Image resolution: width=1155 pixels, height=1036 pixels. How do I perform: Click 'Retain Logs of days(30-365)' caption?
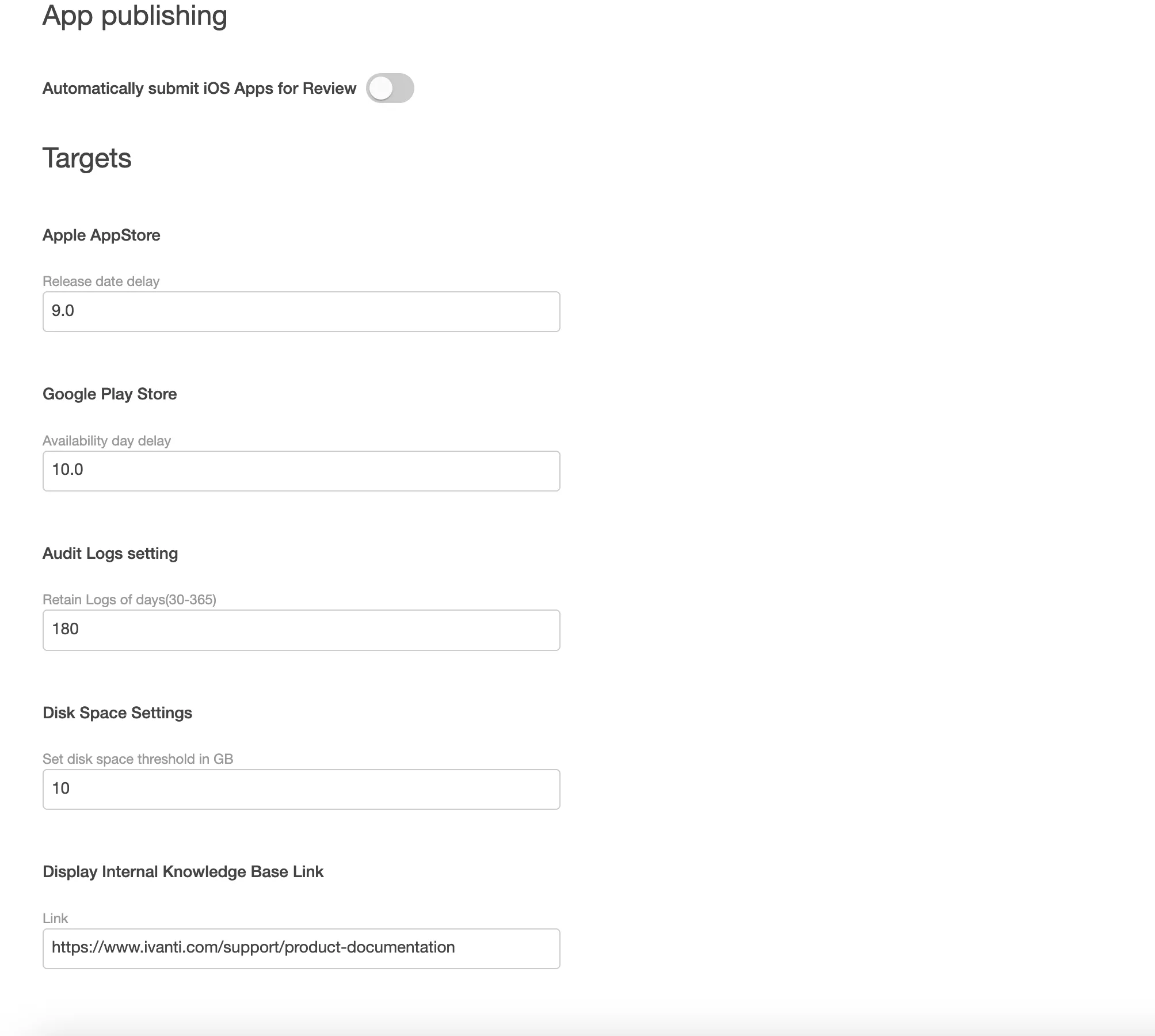point(129,600)
